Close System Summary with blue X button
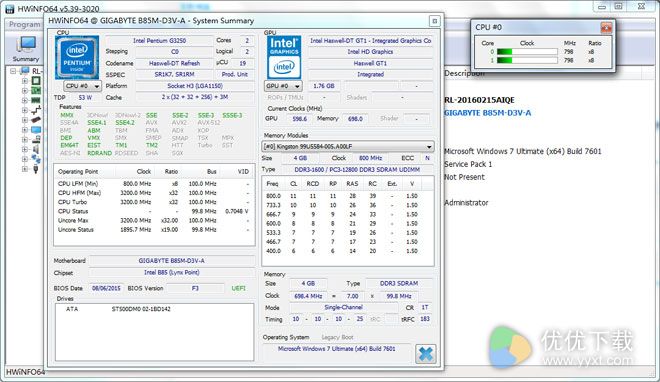660x382 pixels. pyautogui.click(x=426, y=354)
